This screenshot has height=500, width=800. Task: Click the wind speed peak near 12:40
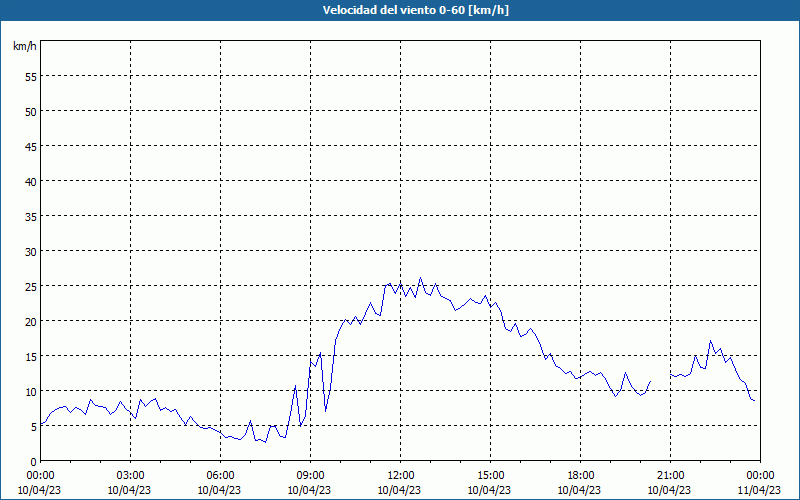pyautogui.click(x=420, y=278)
